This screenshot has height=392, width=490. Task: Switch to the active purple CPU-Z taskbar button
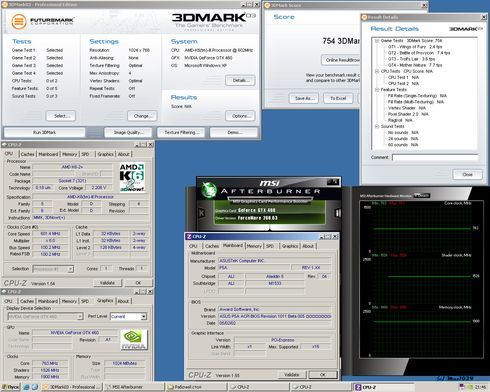383,387
